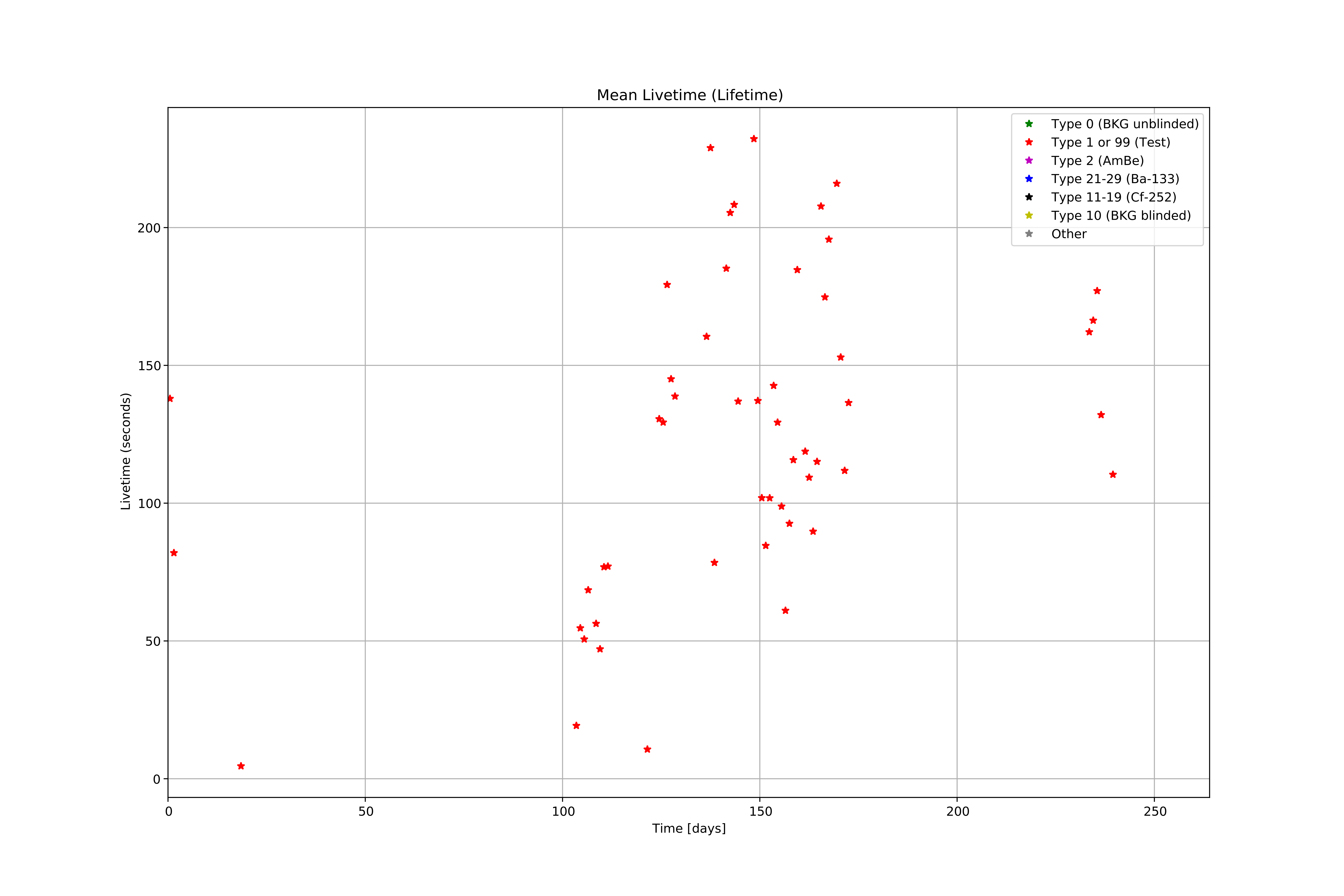Click the 'Time [days]' x-axis label
This screenshot has height=896, width=1344.
click(689, 829)
